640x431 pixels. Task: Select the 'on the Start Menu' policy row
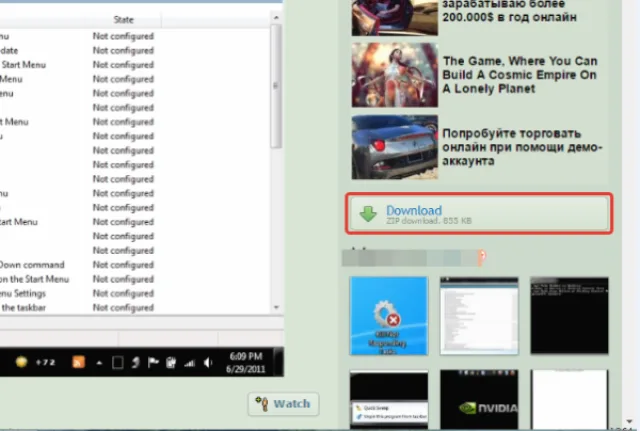click(x=135, y=279)
